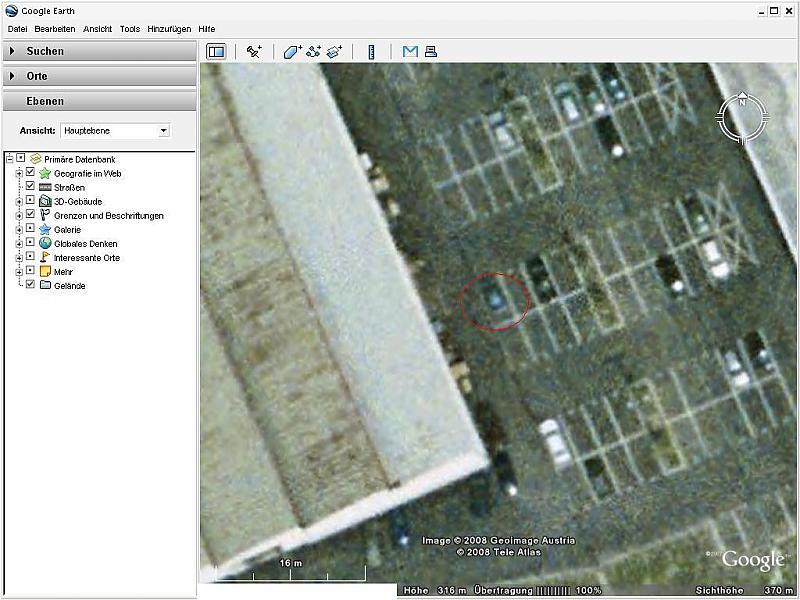Open the Hinzufügen menu
This screenshot has height=600, width=800.
[x=169, y=29]
